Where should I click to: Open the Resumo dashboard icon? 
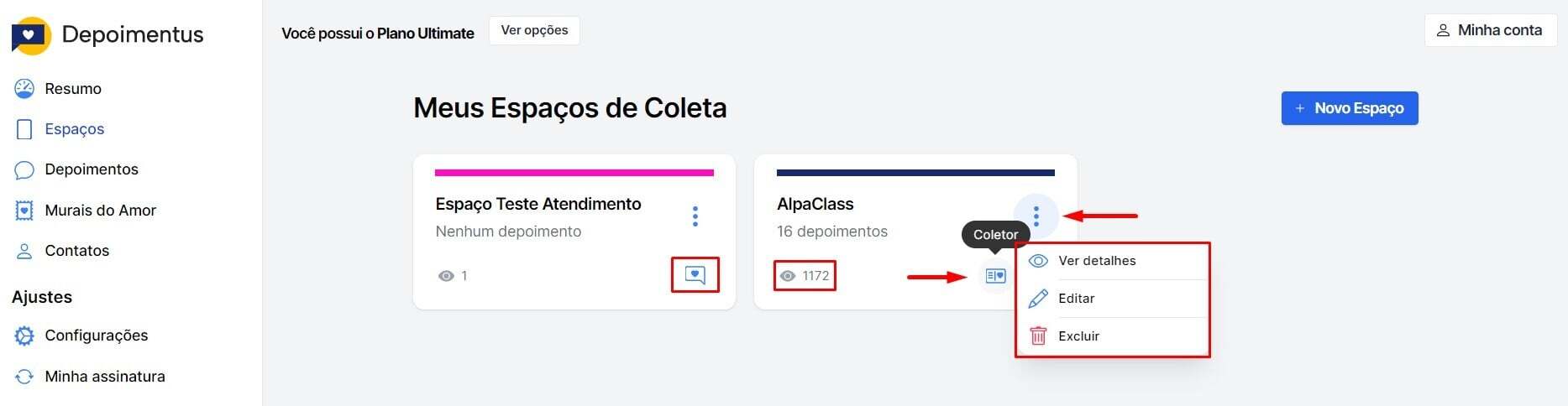coord(24,88)
